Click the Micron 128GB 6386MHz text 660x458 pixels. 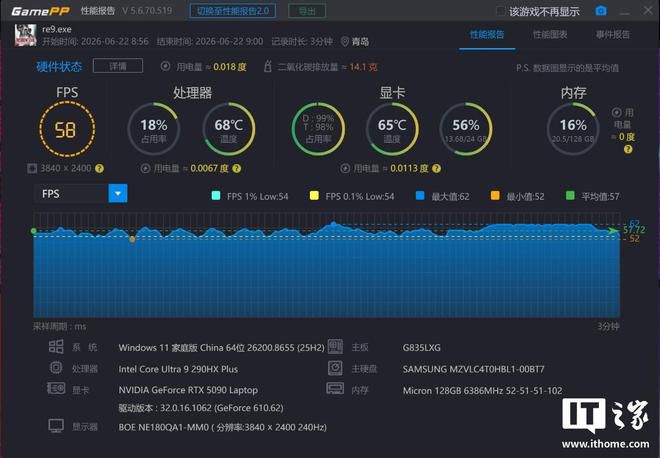[482, 390]
